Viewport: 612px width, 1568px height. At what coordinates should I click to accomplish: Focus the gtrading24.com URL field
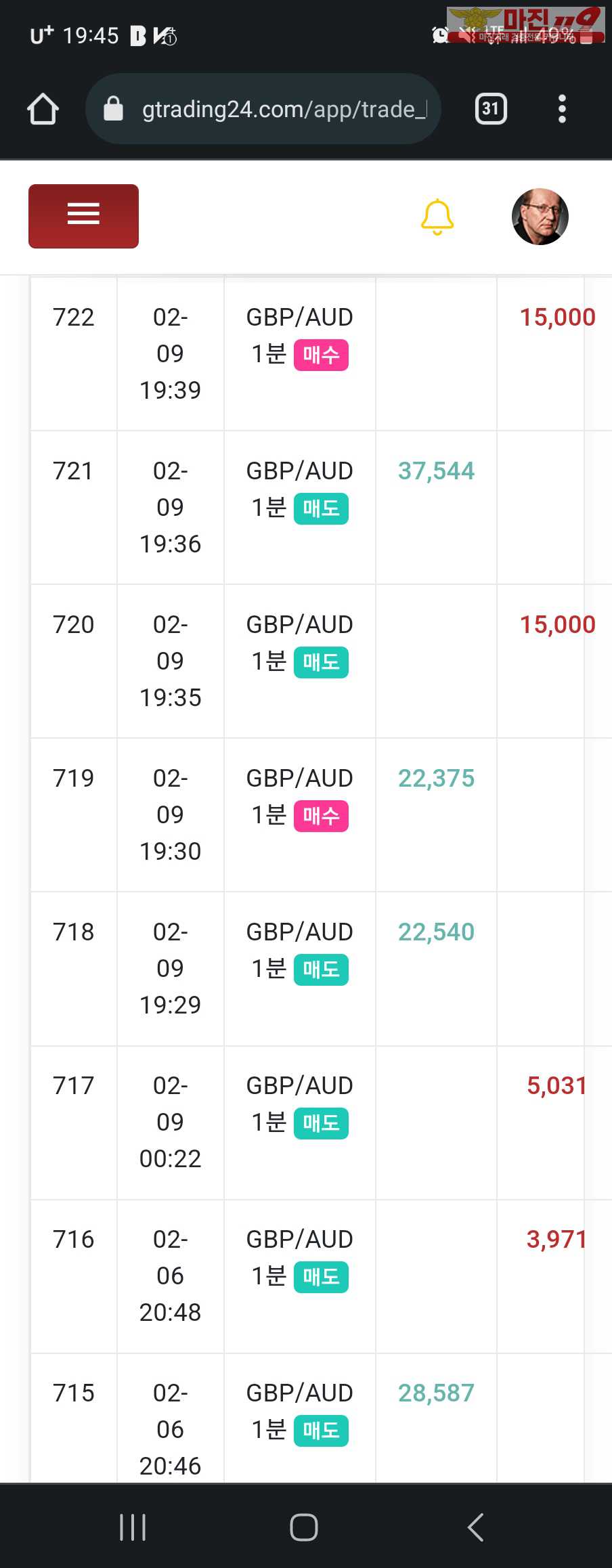click(x=284, y=109)
